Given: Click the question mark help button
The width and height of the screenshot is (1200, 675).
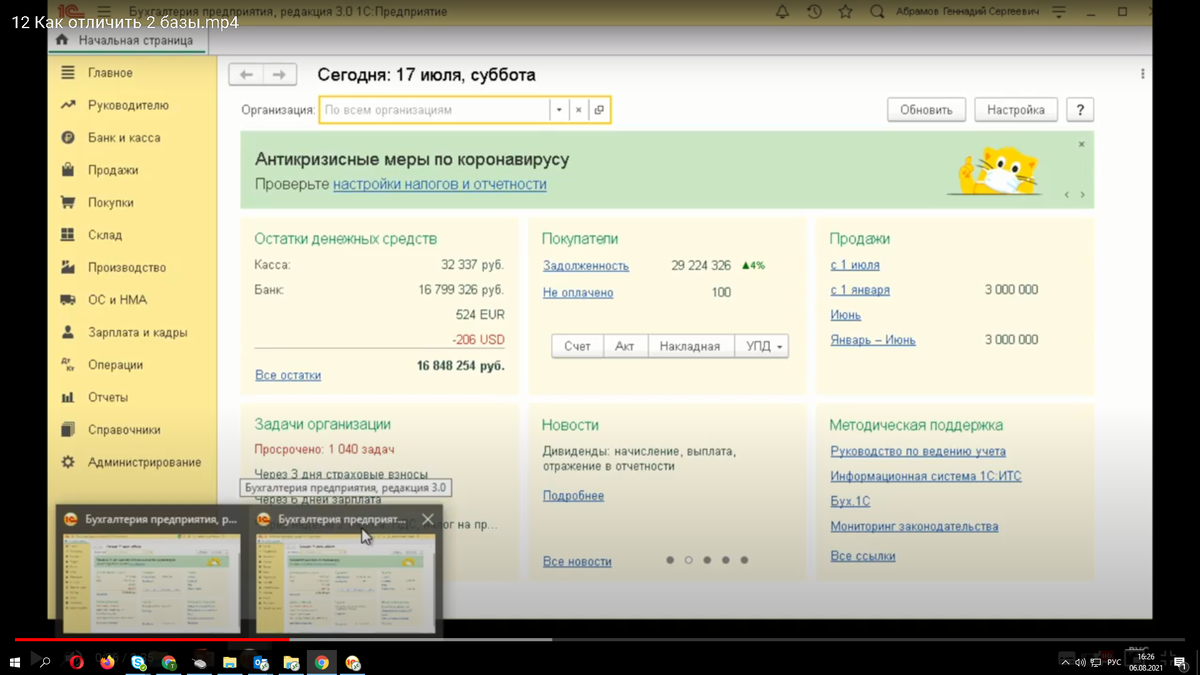Looking at the screenshot, I should 1080,110.
